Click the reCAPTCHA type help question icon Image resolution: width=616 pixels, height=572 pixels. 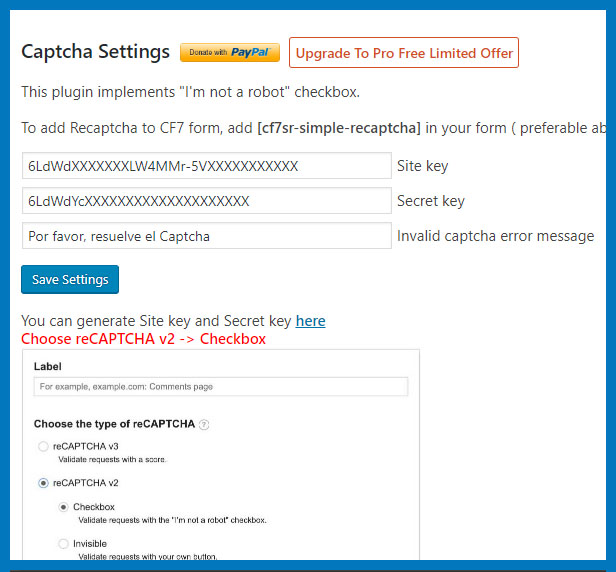coord(204,424)
